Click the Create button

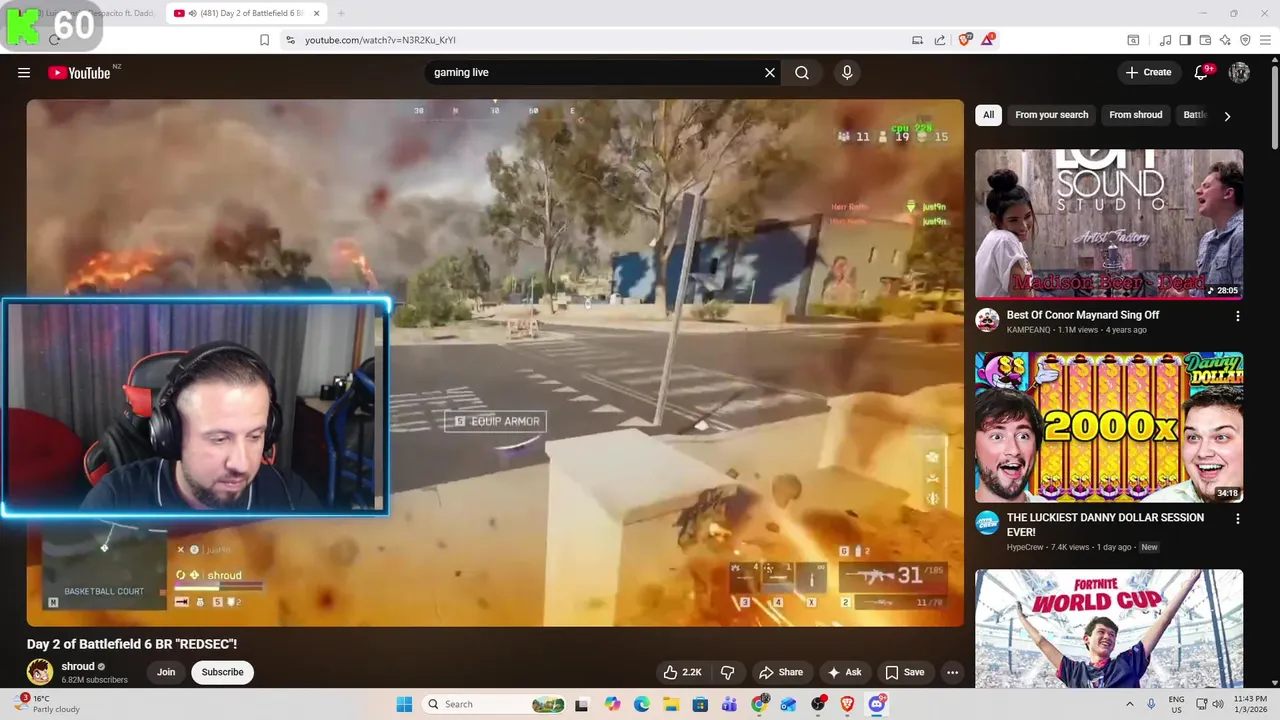point(1148,72)
